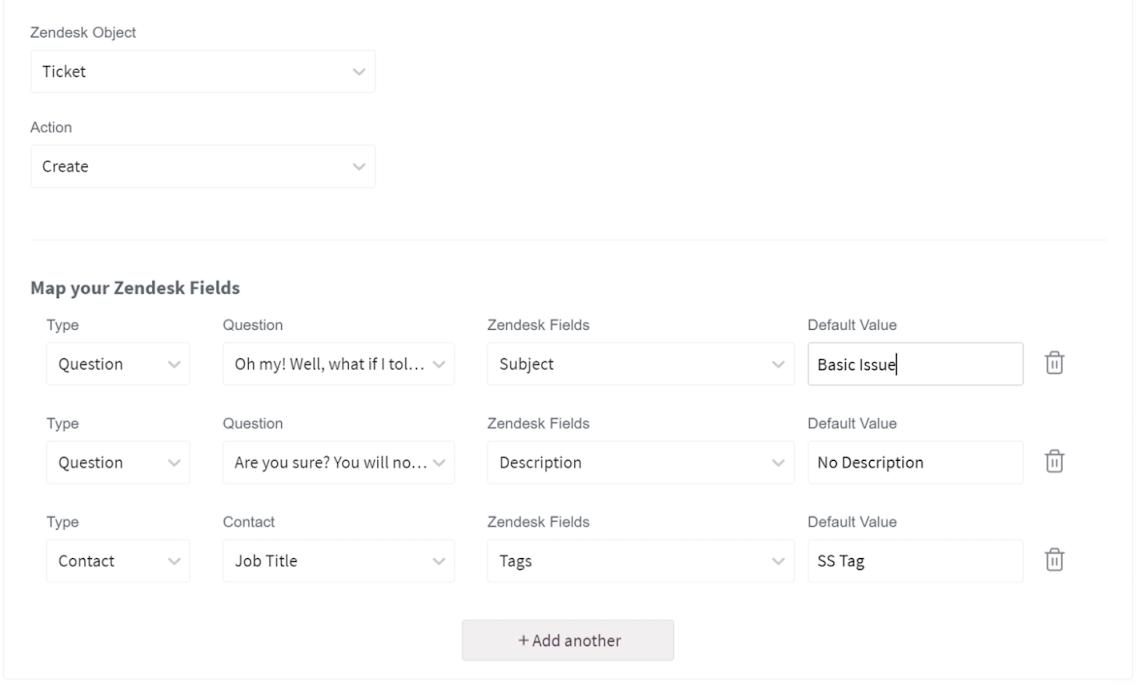Change the Contact type dropdown in third row

point(118,561)
